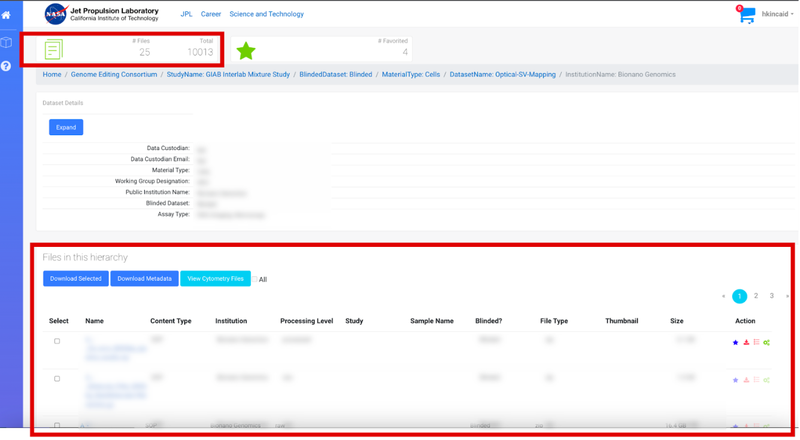Open the hkincaid user dropdown
The height and width of the screenshot is (440, 800).
click(x=777, y=14)
